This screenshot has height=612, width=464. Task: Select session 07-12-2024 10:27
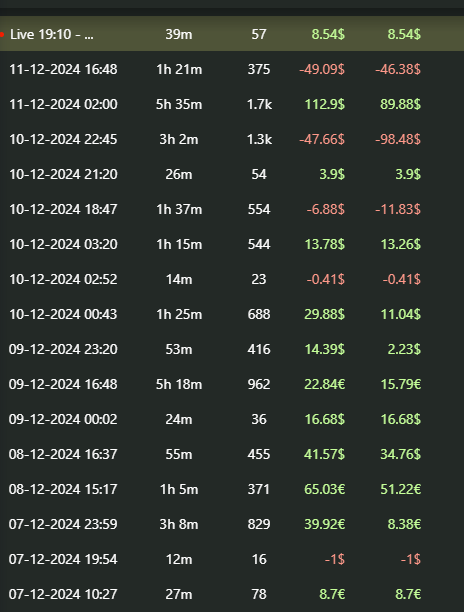tap(232, 594)
